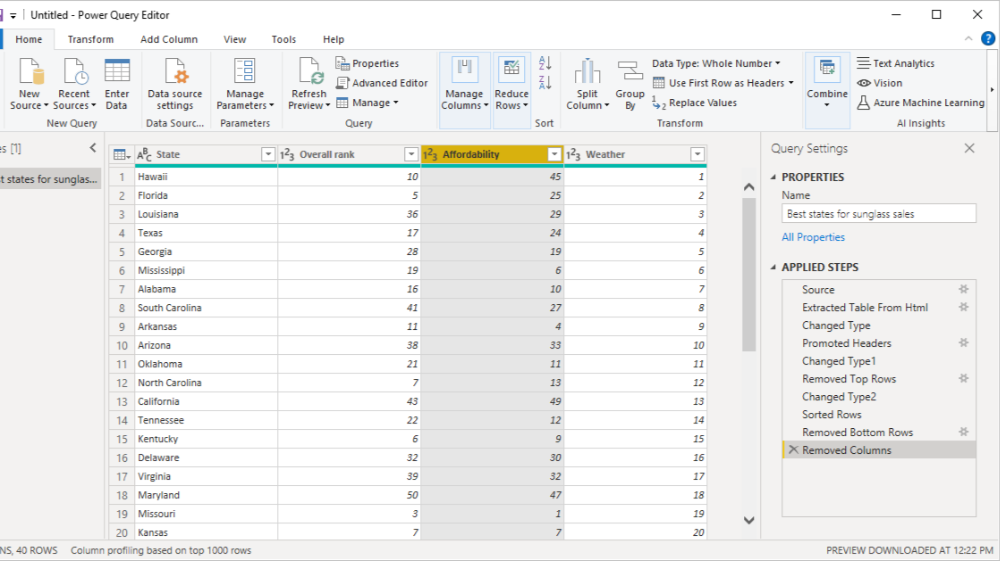The width and height of the screenshot is (1000, 561).
Task: Open the Weather column filter dropdown
Action: tap(697, 154)
